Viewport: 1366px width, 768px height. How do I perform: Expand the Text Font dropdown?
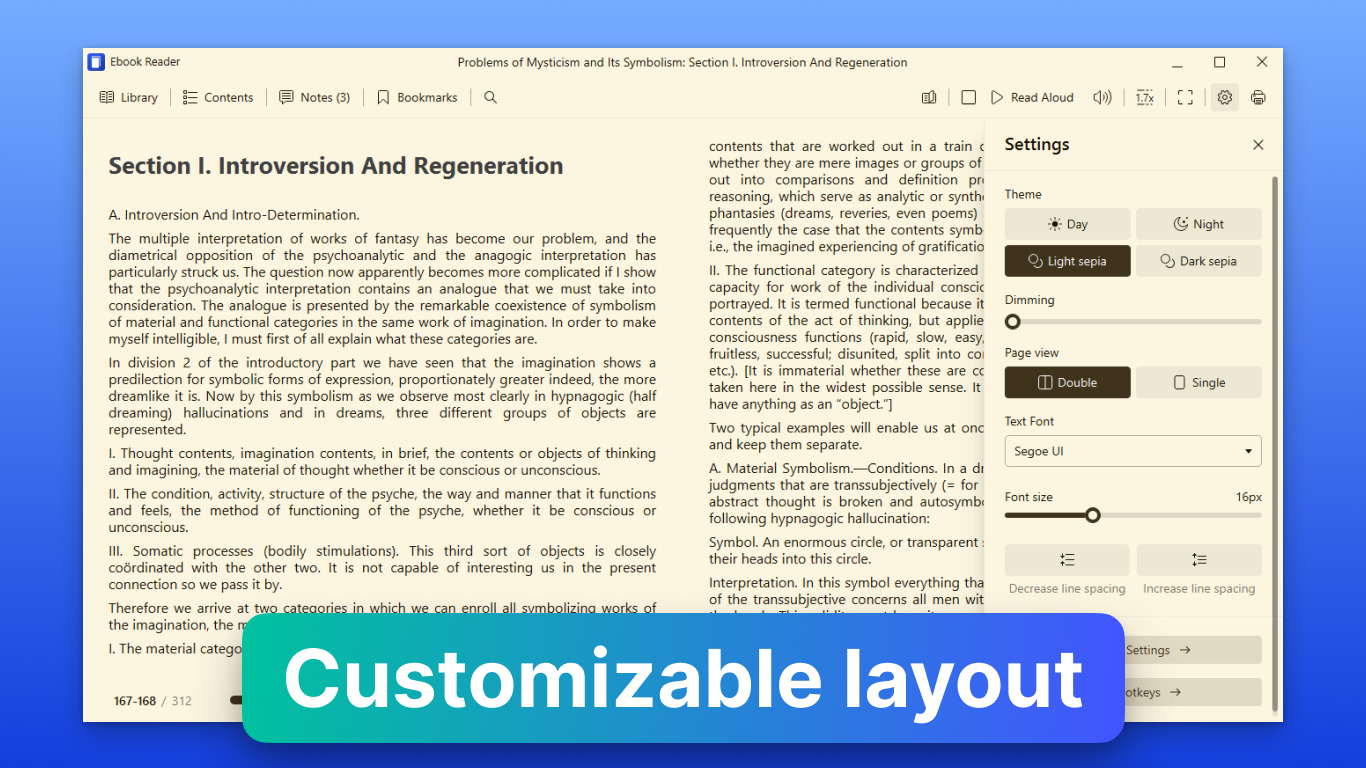click(x=1132, y=451)
